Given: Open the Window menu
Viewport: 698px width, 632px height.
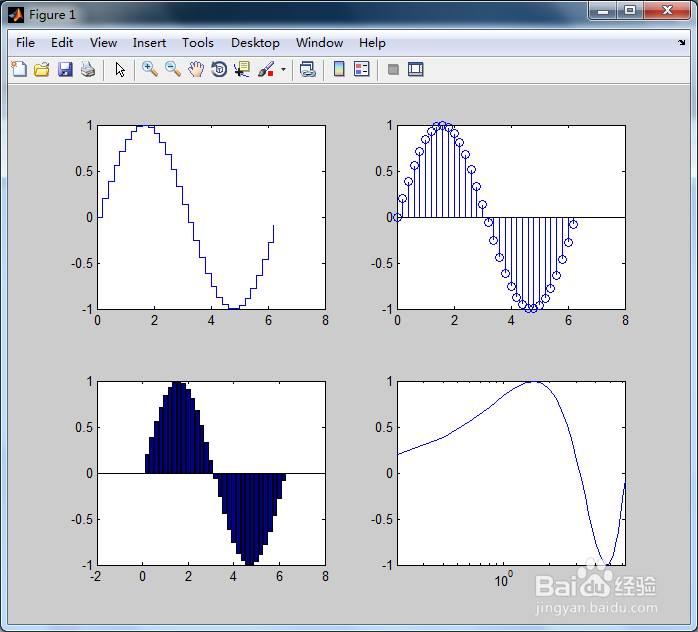Looking at the screenshot, I should [x=319, y=43].
